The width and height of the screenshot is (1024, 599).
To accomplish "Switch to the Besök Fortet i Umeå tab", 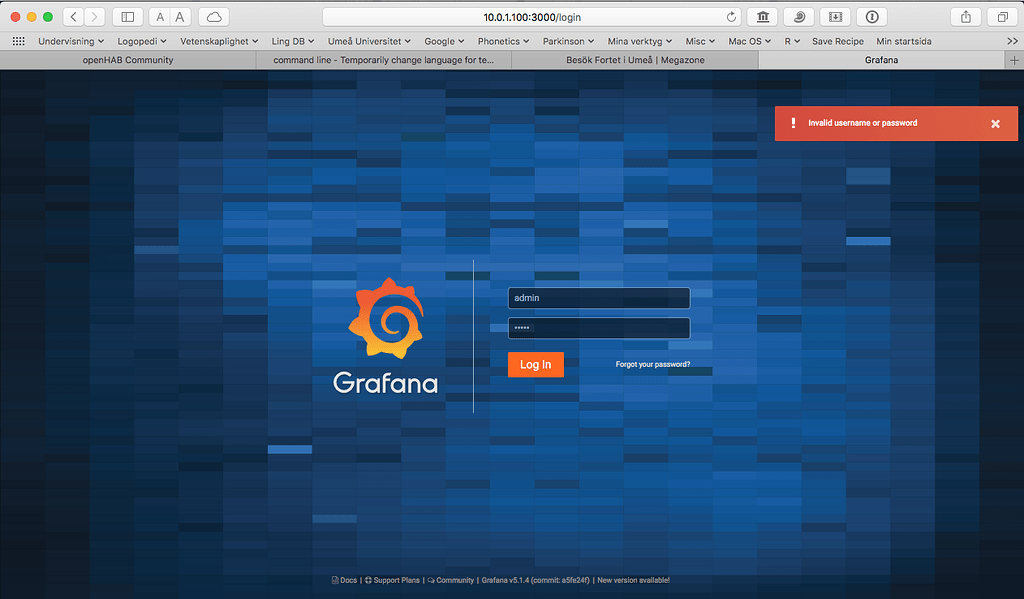I will (x=635, y=59).
